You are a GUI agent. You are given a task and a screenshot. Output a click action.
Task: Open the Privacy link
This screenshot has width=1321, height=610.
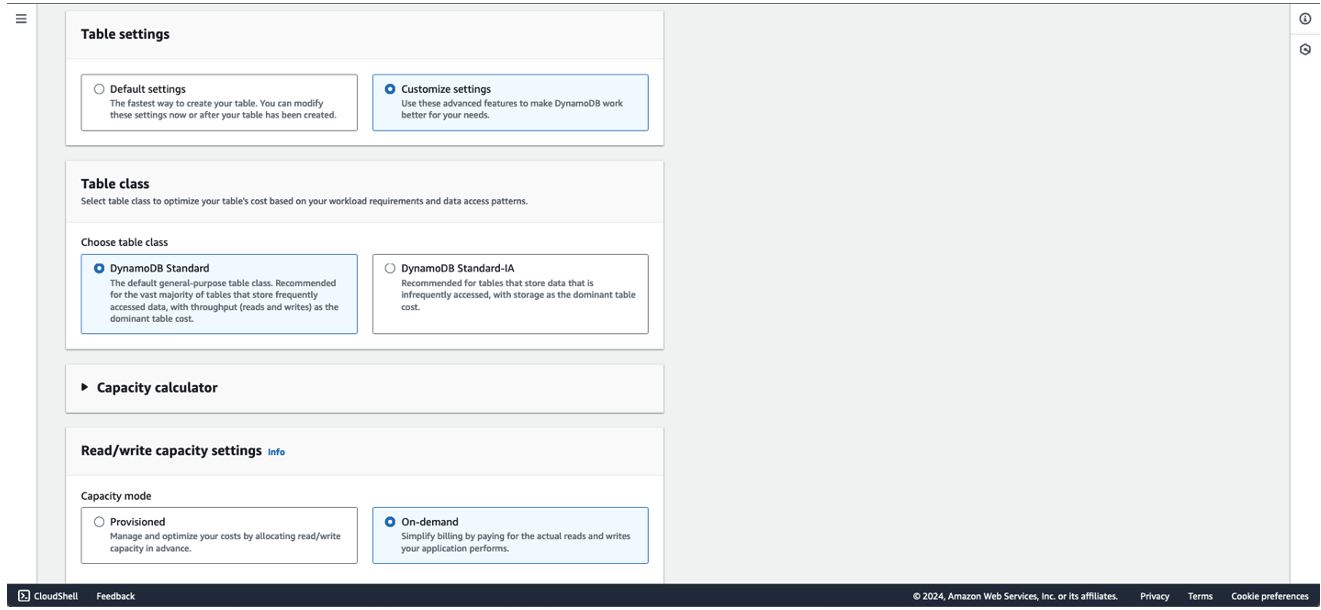point(1154,596)
